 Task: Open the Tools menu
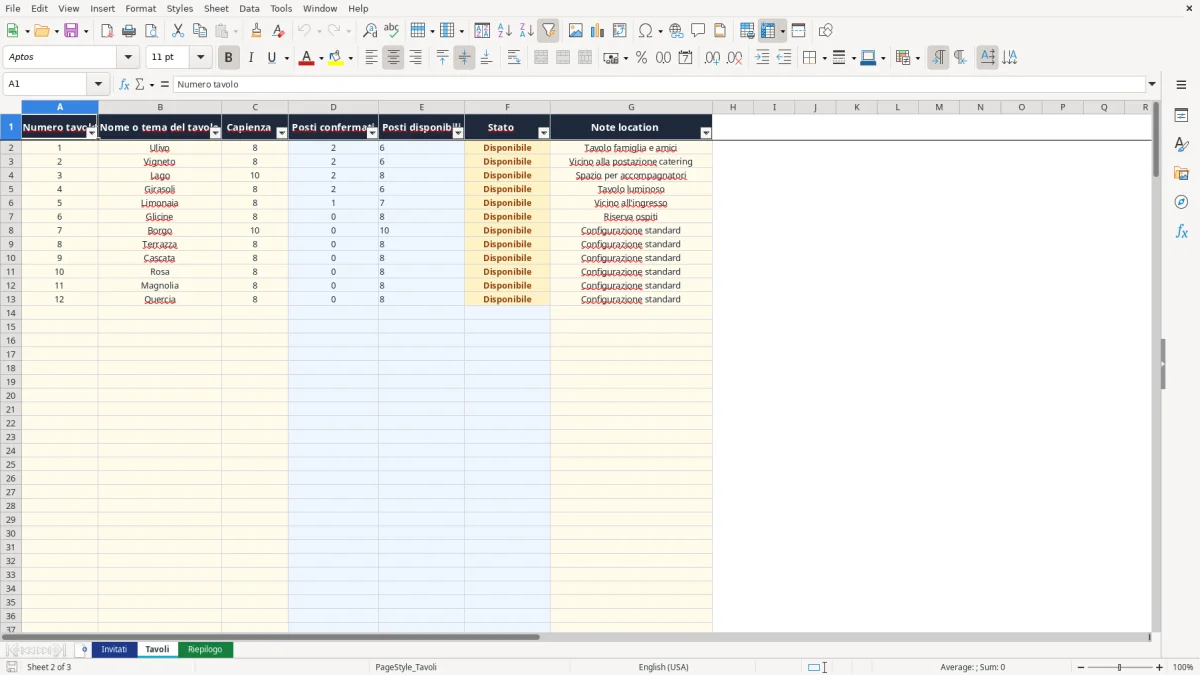point(281,8)
